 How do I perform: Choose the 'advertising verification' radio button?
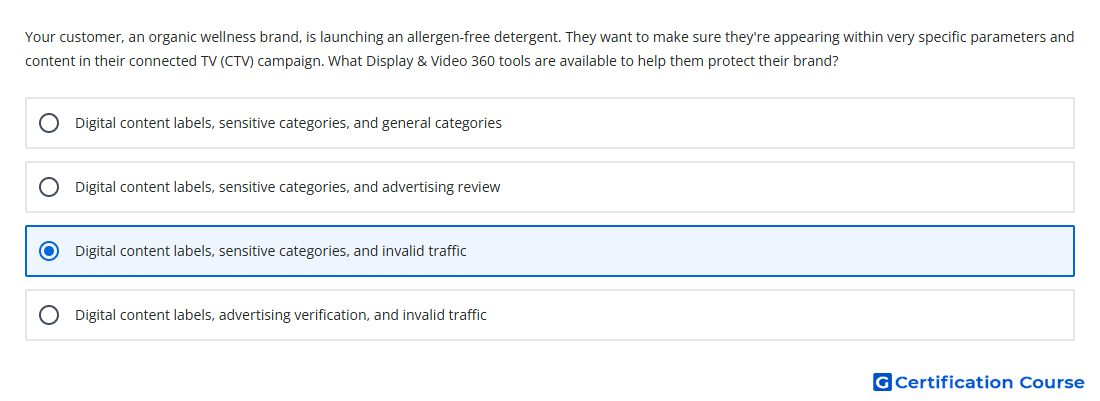point(48,315)
